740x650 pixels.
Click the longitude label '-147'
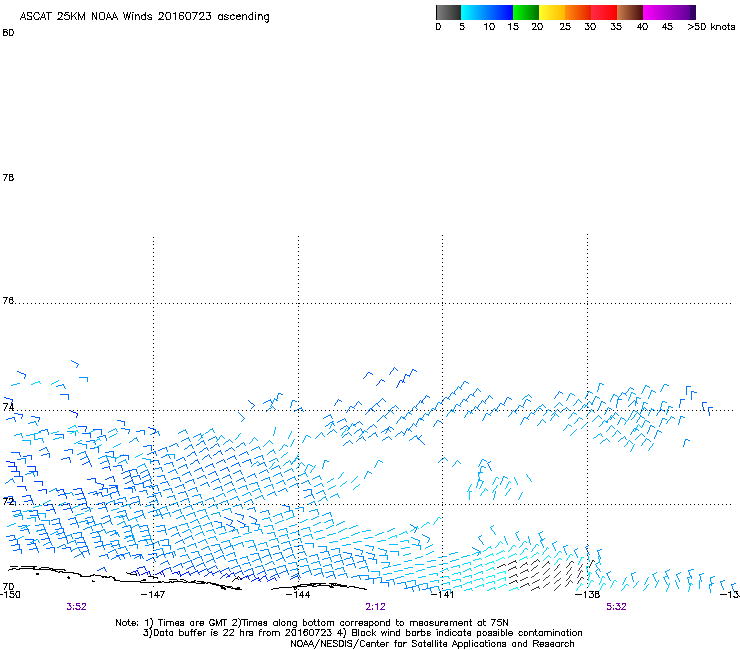(x=153, y=594)
